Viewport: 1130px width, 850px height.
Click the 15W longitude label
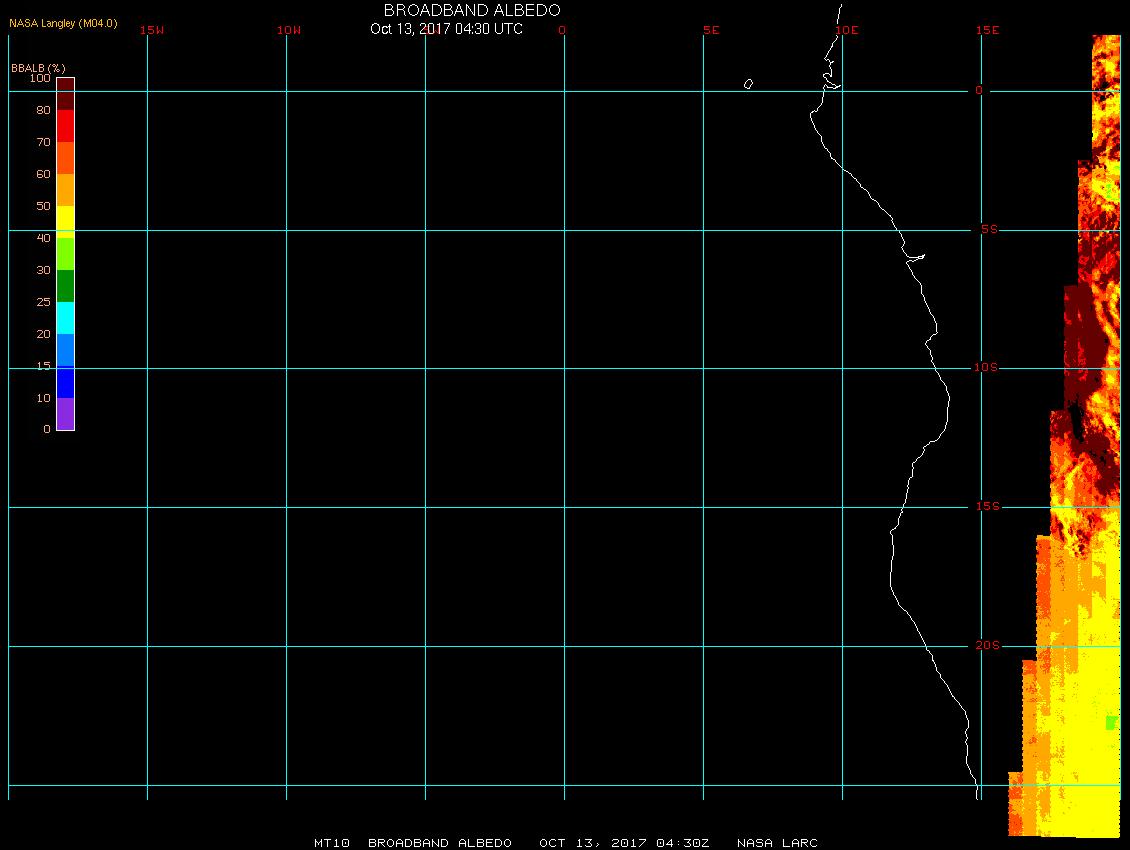coord(152,30)
